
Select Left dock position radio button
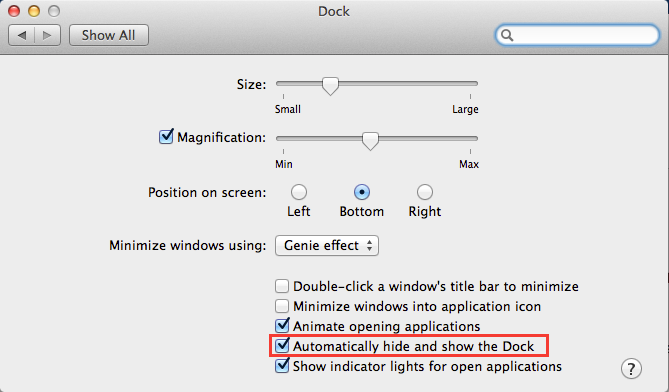coord(299,192)
